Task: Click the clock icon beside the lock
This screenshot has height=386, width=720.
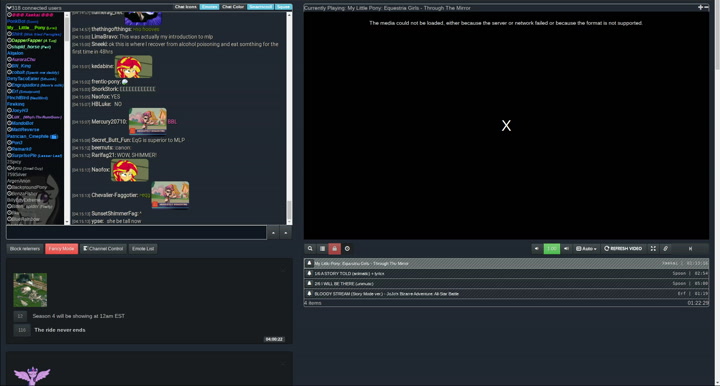Action: tap(347, 249)
